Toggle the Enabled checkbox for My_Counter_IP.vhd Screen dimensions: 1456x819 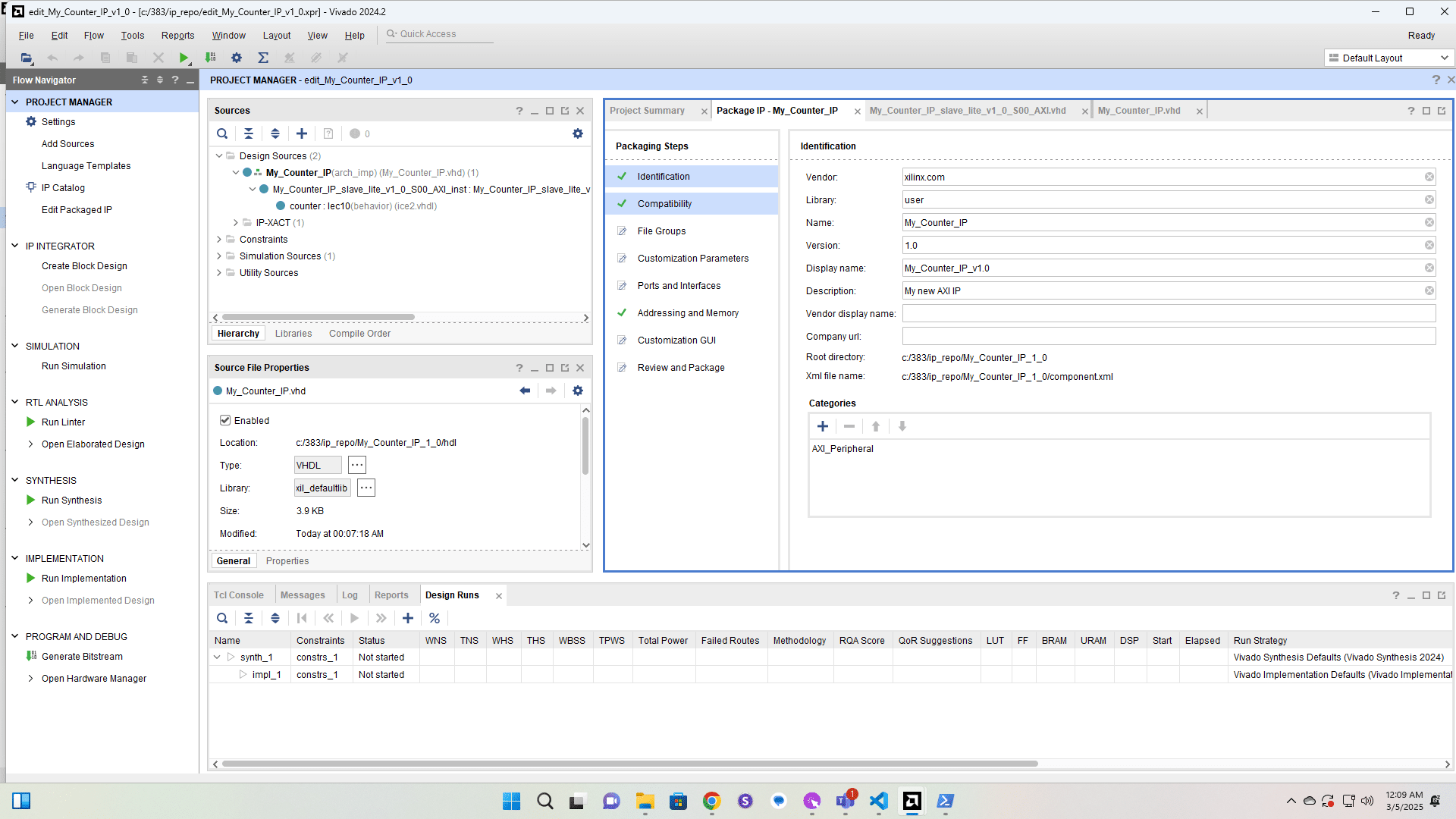click(225, 420)
